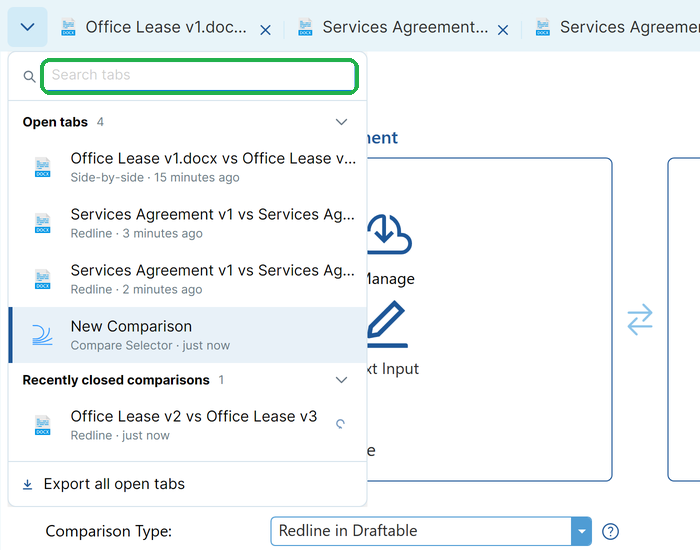Viewport: 700px width, 550px height.
Task: Open Services Agreement redline from 2 minutes ago
Action: [188, 279]
